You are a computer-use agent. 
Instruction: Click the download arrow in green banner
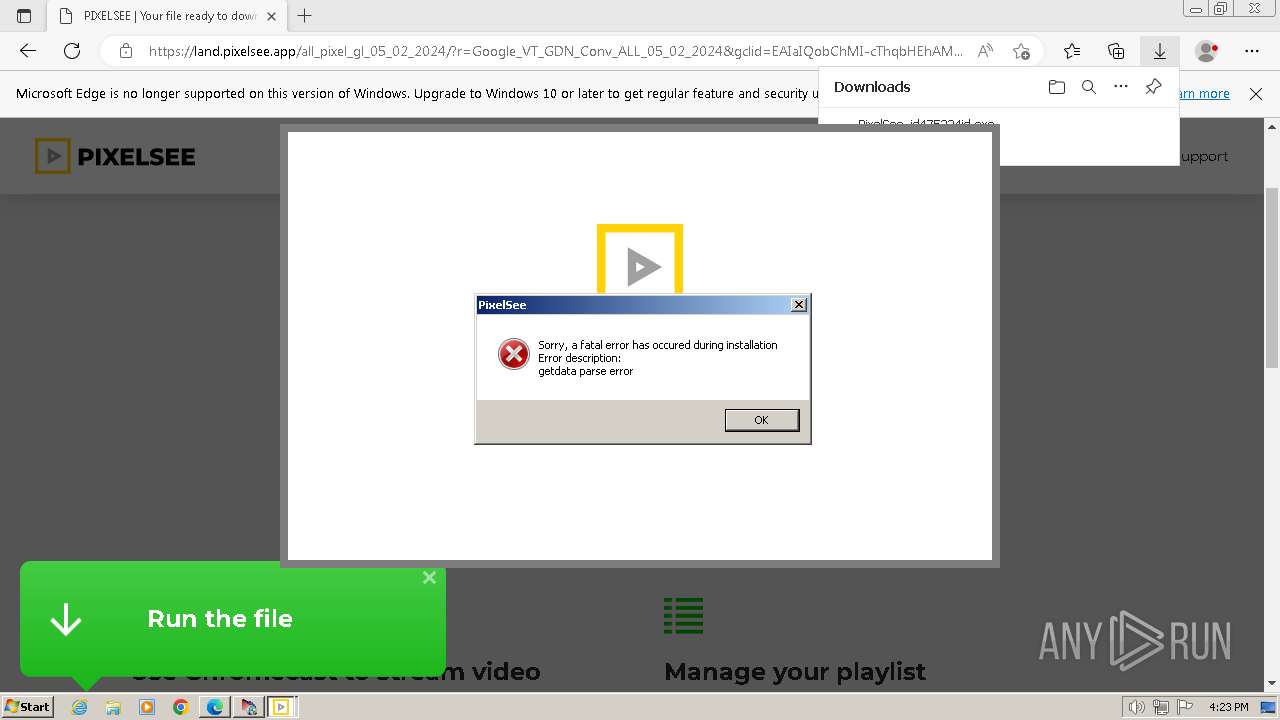[x=66, y=619]
